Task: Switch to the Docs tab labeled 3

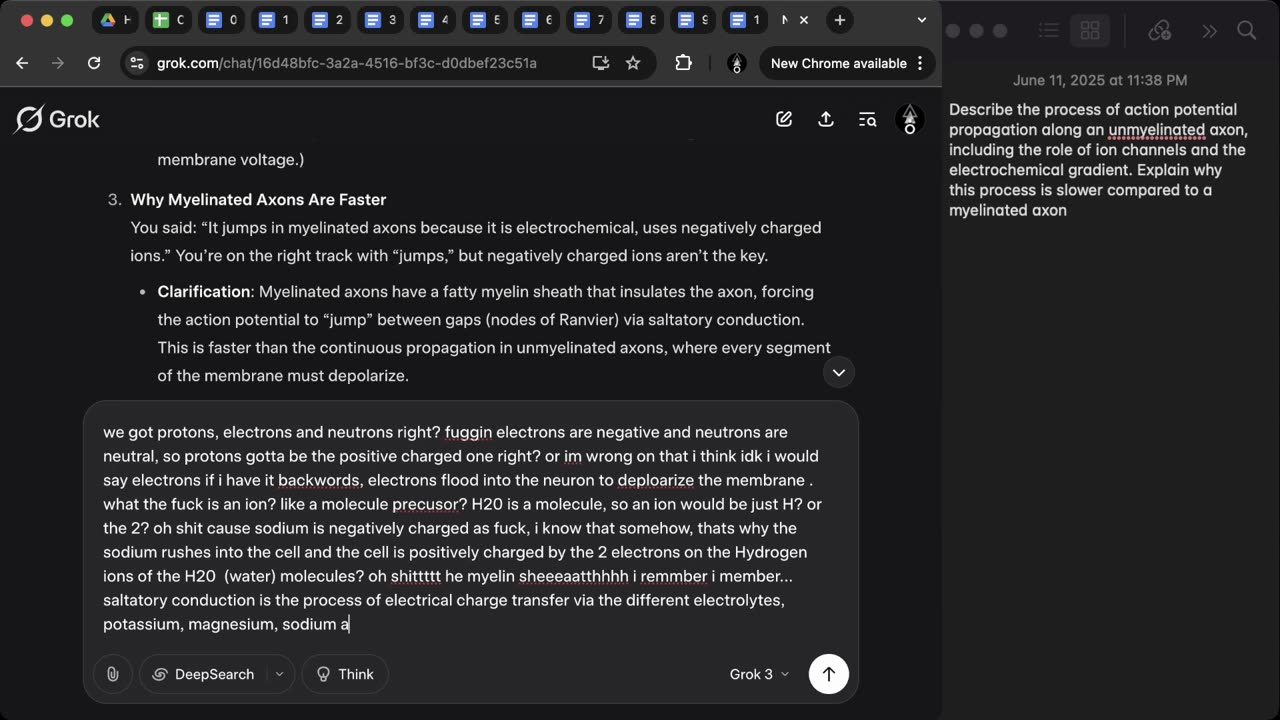Action: tap(380, 20)
